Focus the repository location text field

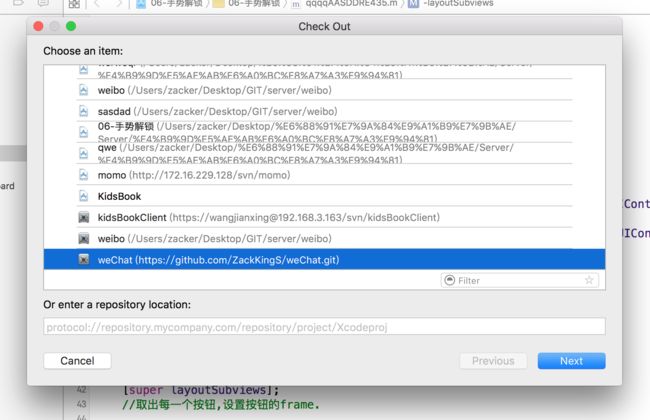324,327
